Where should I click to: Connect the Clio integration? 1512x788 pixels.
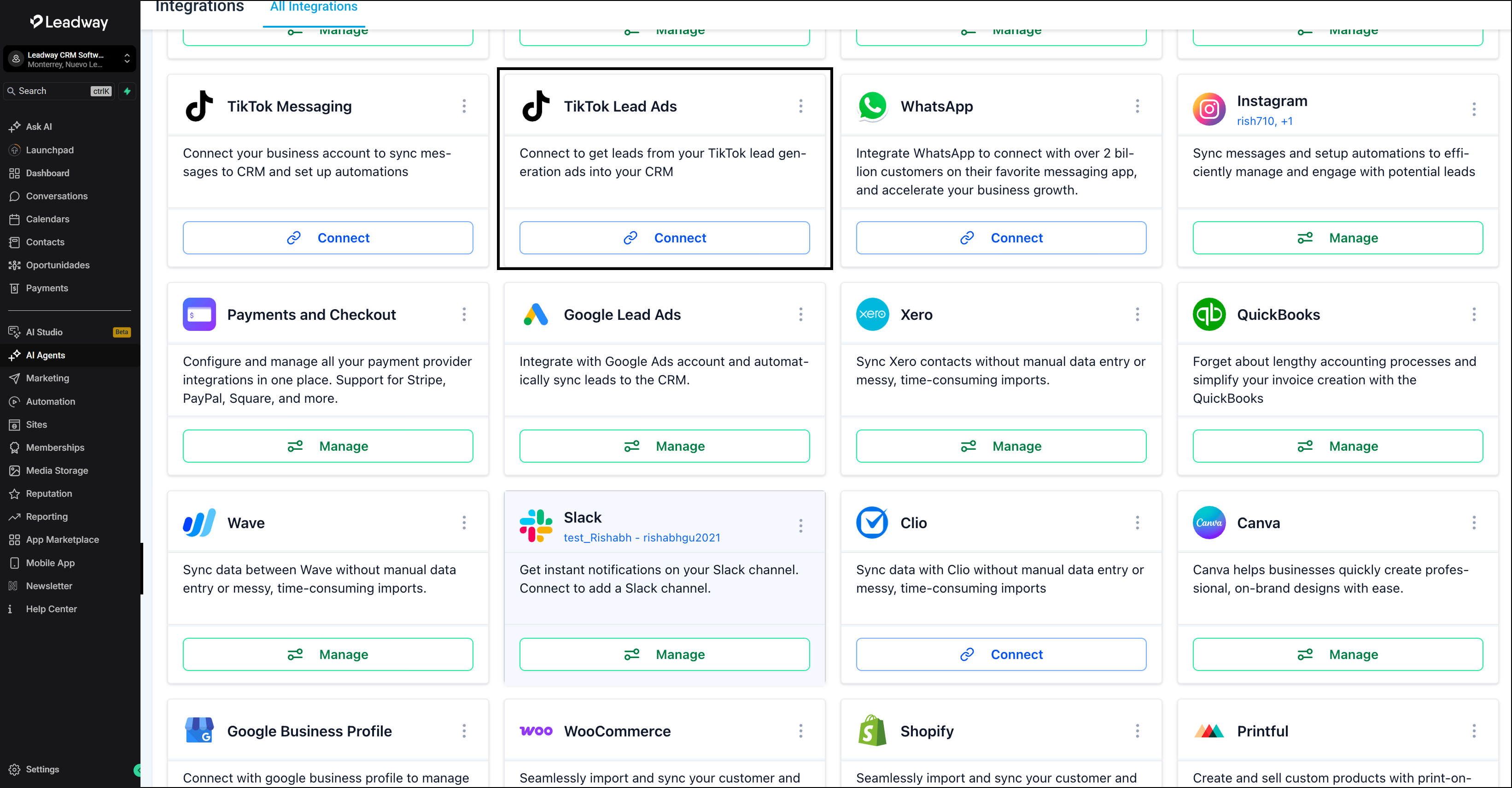pos(1001,655)
